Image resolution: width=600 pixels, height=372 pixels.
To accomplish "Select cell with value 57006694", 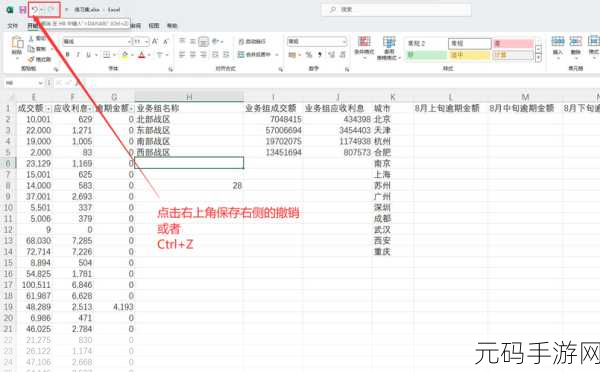I will (273, 131).
